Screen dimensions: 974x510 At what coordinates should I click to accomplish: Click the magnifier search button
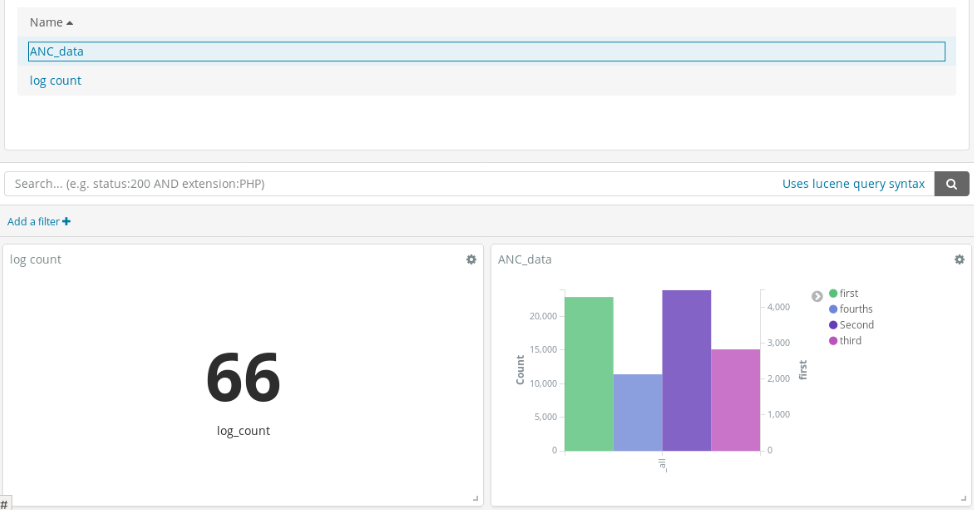click(x=951, y=184)
